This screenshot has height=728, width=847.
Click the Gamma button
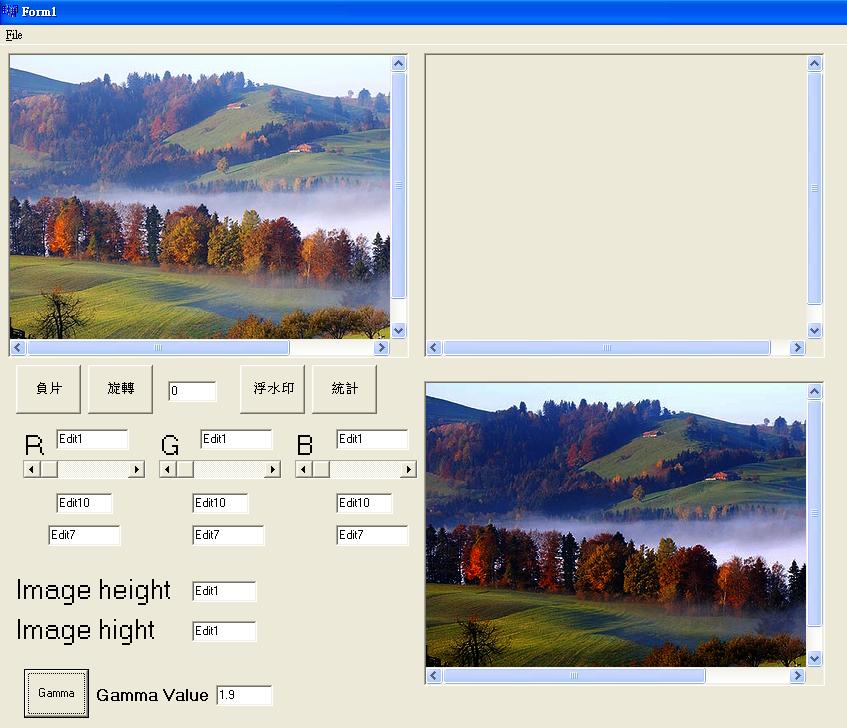tap(56, 693)
